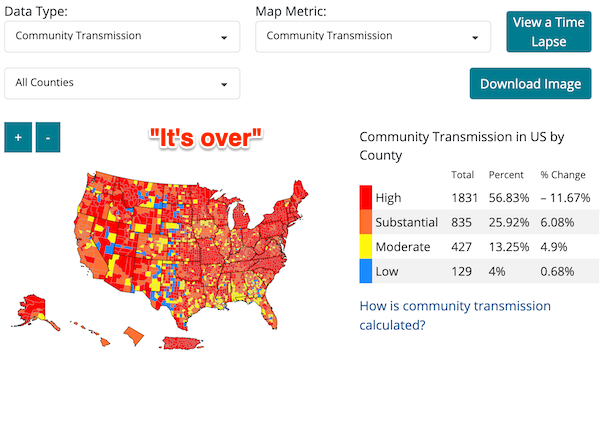Screen dimensions: 600x424
Task: Click the arrow of Data Type dropdown
Action: coord(224,38)
